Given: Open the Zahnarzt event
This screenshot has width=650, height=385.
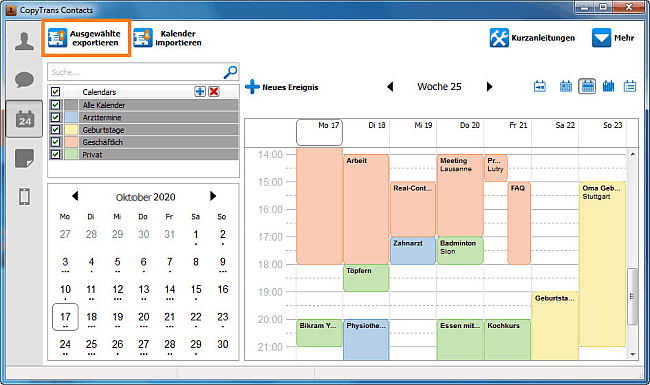Looking at the screenshot, I should [x=413, y=250].
